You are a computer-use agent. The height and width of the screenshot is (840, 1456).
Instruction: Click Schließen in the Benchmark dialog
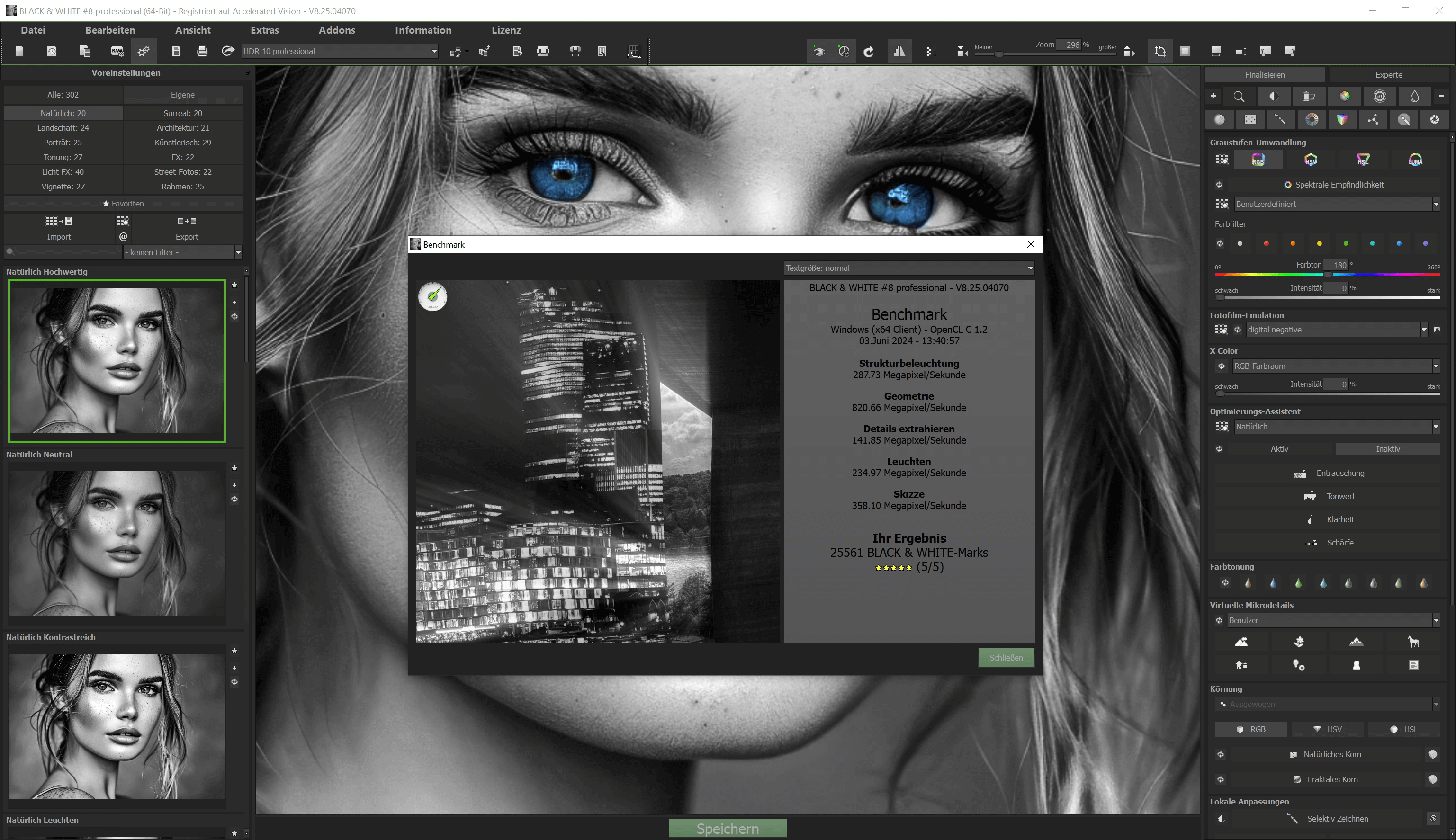pyautogui.click(x=1007, y=658)
